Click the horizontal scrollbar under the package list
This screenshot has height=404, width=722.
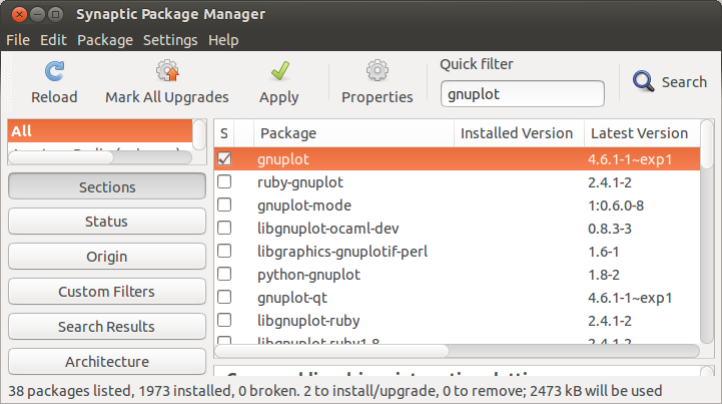[x=332, y=351]
